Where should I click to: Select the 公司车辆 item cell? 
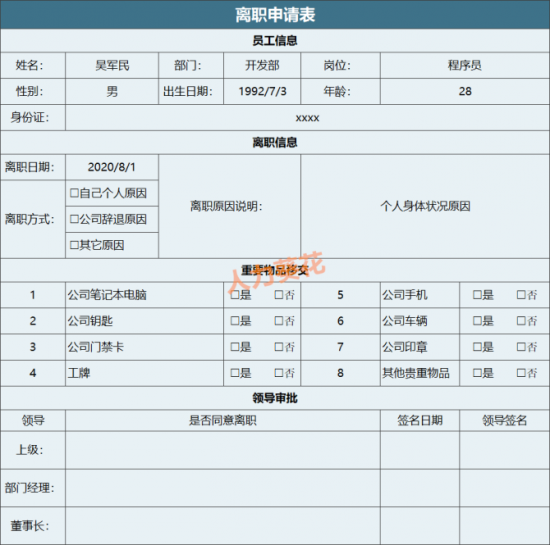point(420,321)
